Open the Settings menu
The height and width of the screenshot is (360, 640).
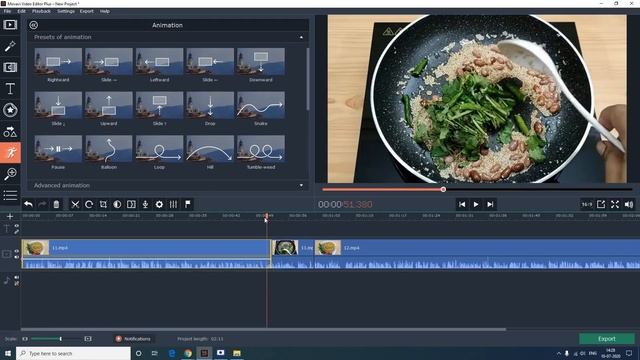[x=66, y=11]
